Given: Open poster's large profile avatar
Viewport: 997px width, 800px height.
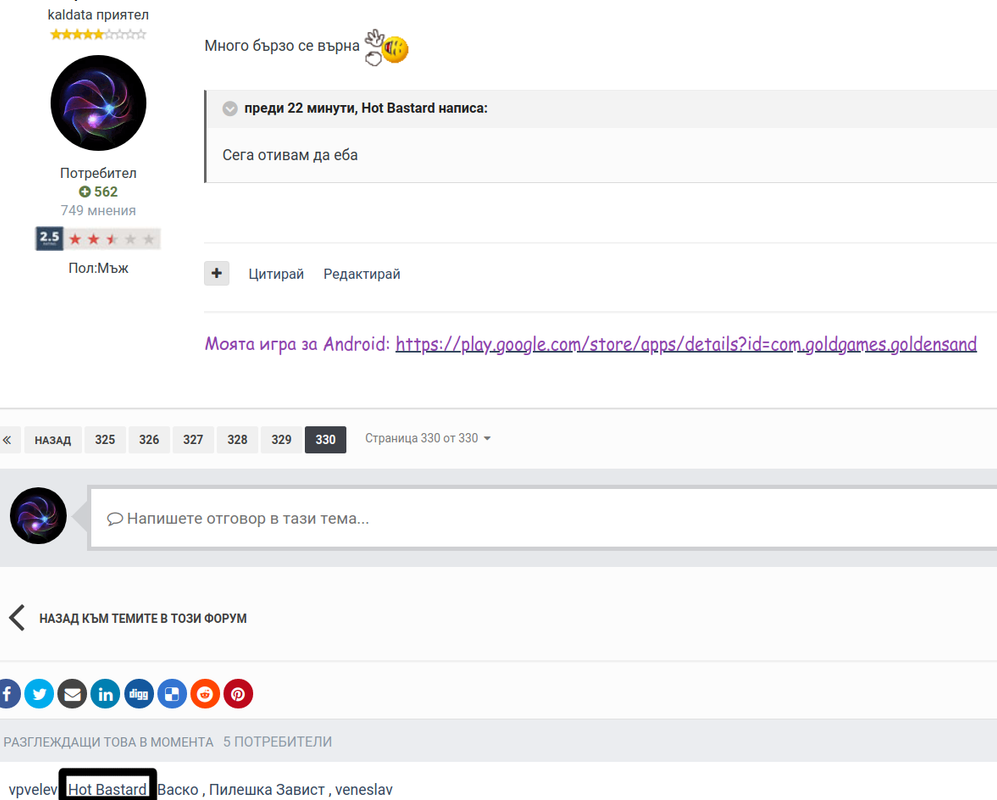Looking at the screenshot, I should coord(98,103).
